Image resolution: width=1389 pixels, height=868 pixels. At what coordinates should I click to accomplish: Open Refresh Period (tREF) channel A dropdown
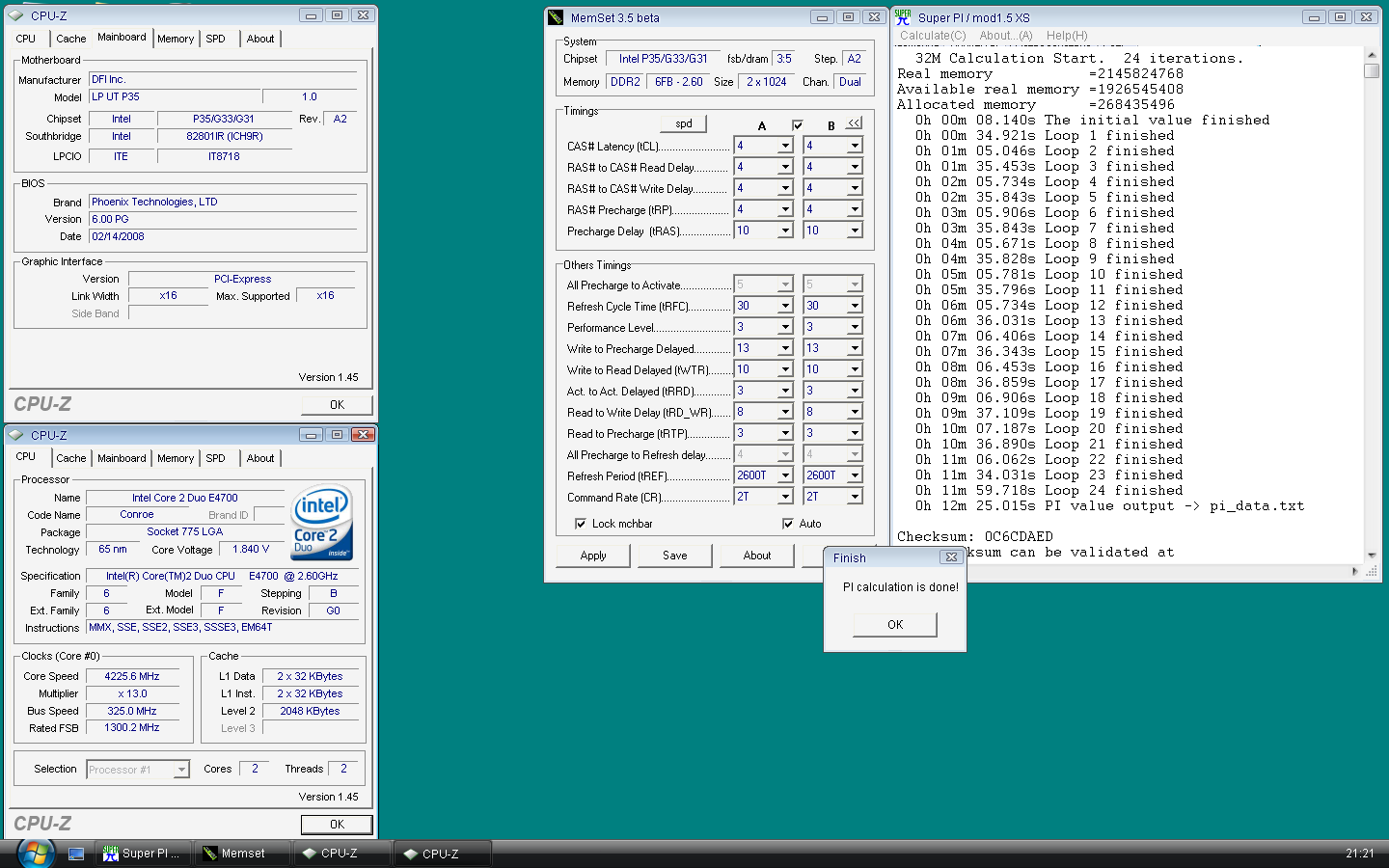[x=785, y=475]
